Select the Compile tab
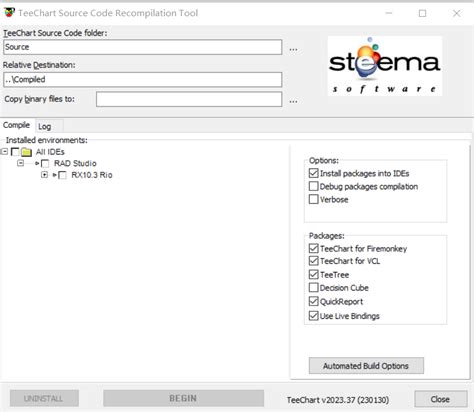Image resolution: width=474 pixels, height=412 pixels. (17, 125)
